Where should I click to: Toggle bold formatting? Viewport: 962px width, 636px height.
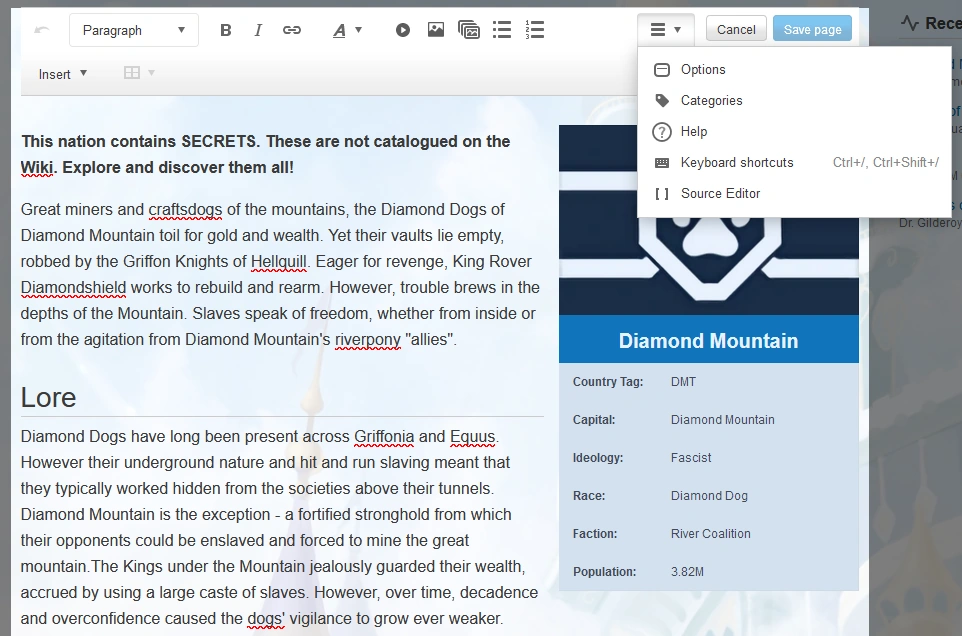pyautogui.click(x=226, y=30)
